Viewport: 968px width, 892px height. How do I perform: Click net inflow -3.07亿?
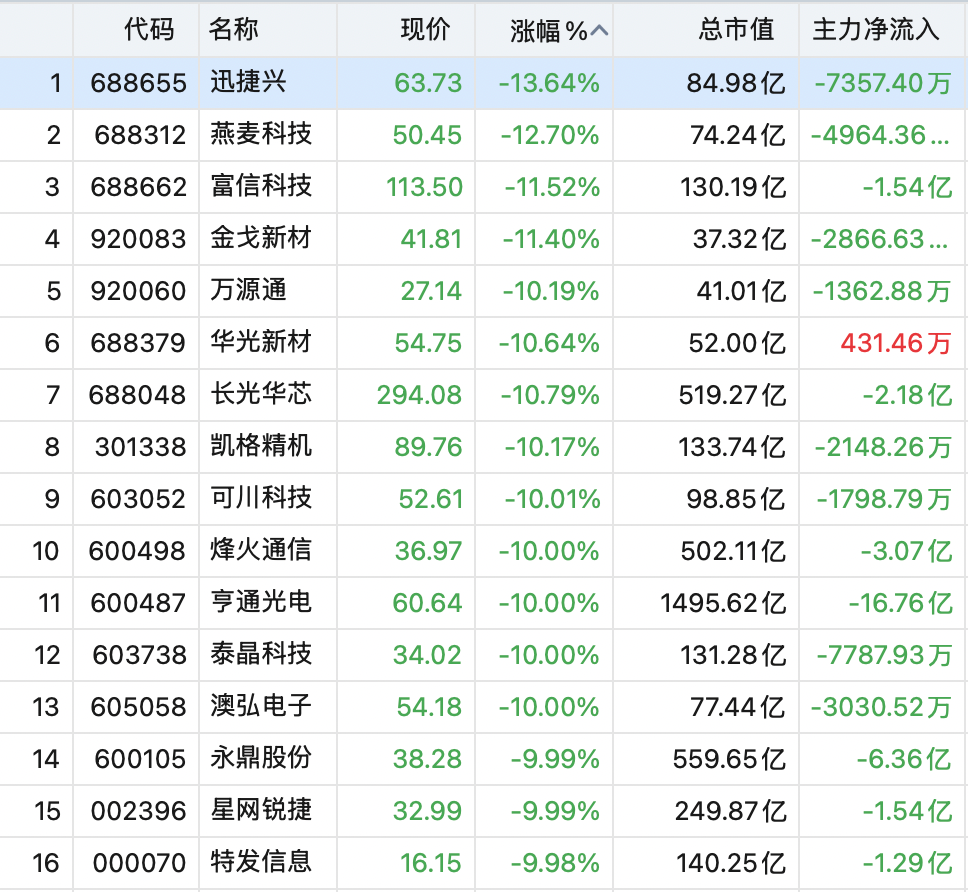point(907,551)
